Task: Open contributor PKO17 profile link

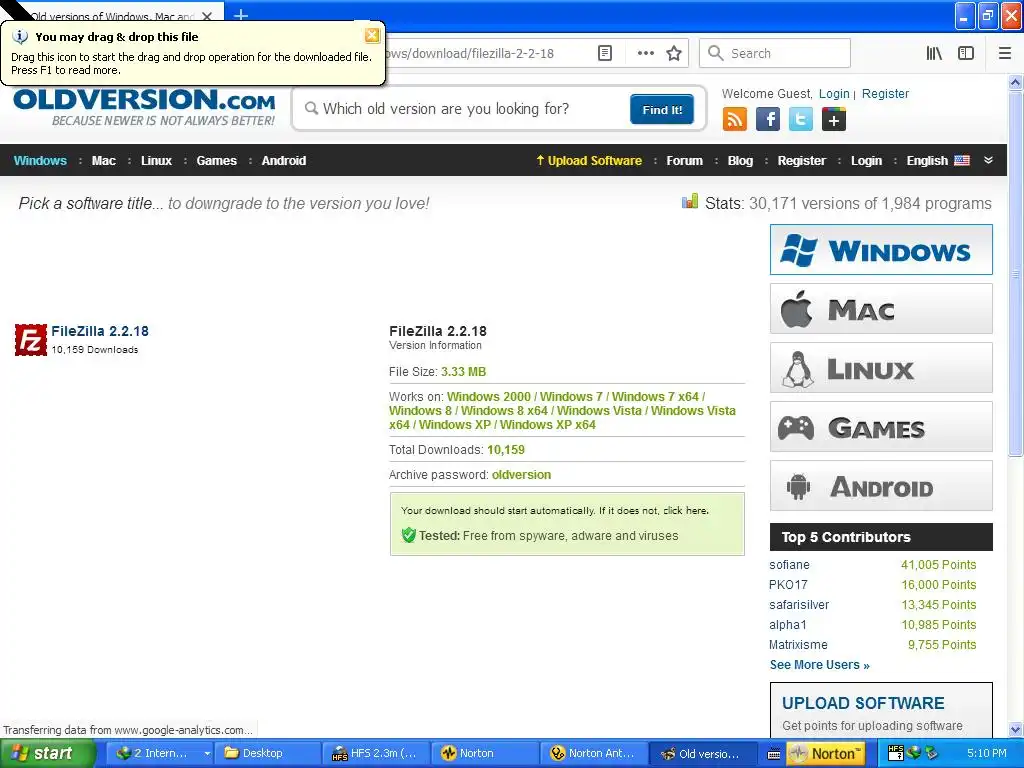Action: pyautogui.click(x=788, y=584)
